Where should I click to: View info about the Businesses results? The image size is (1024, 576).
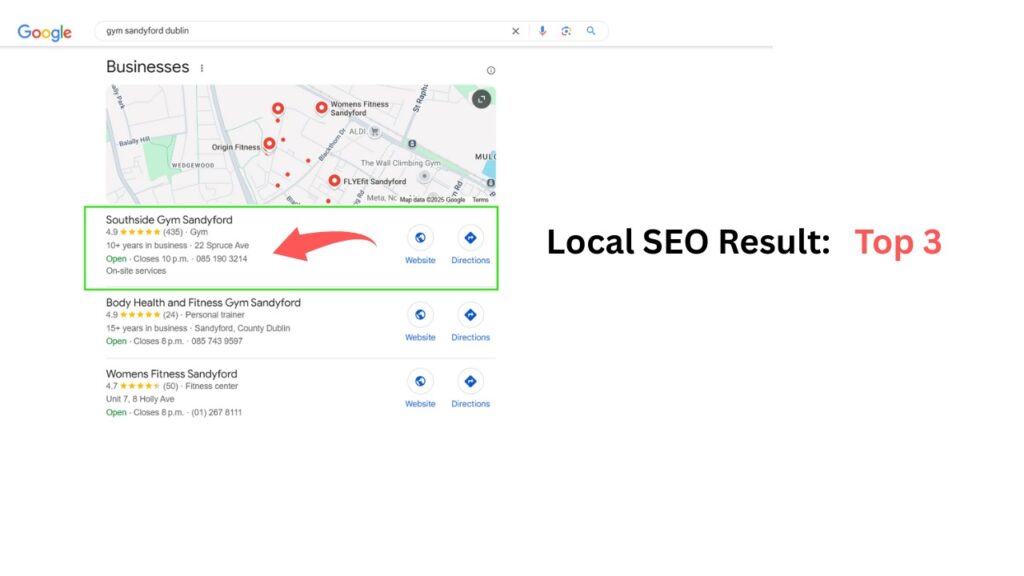point(490,70)
